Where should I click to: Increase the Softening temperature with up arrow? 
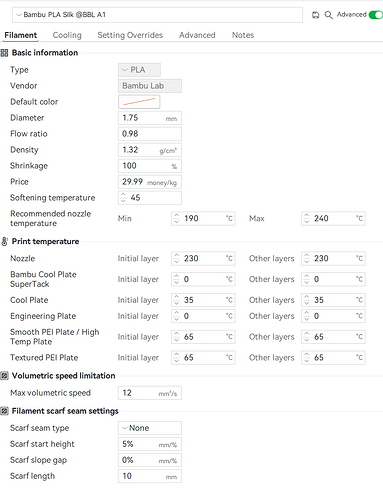pos(123,195)
